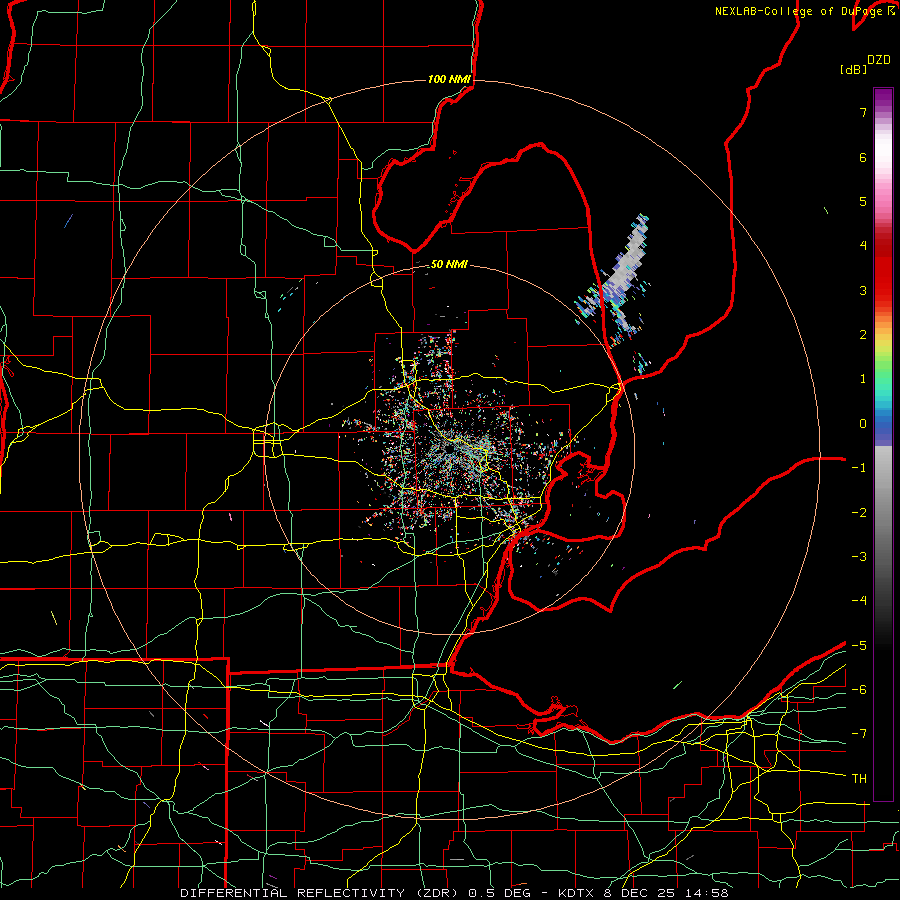Click the DZD color scale title
900x900 pixels.
point(878,60)
